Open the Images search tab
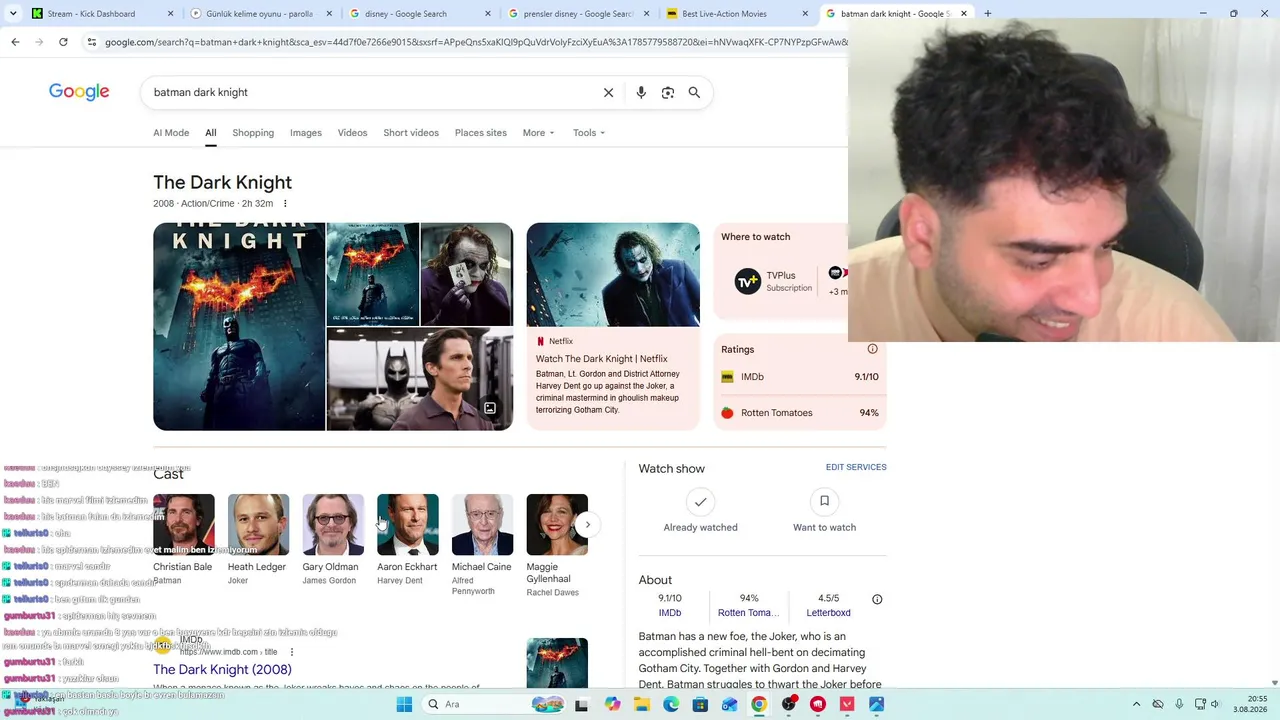The width and height of the screenshot is (1280, 720). [x=306, y=133]
